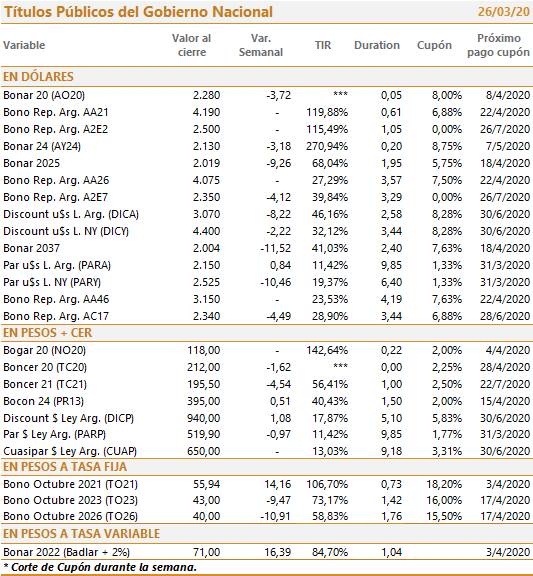This screenshot has height=576, width=533.
Task: Select Discount u$s L. NY (DICY) row
Action: pyautogui.click(x=266, y=231)
